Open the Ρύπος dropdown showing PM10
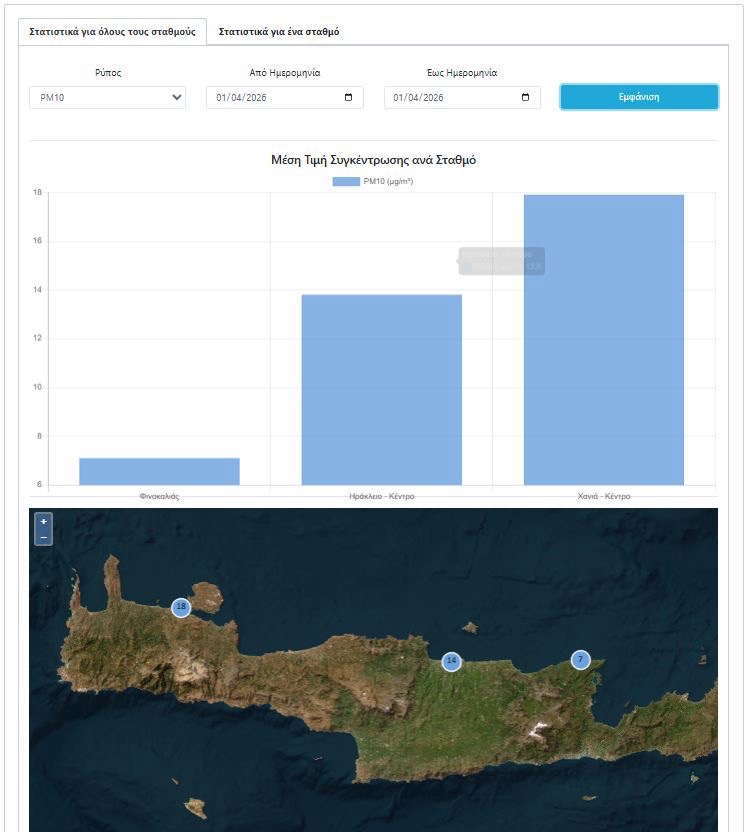Viewport: 749px width, 832px height. coord(107,97)
